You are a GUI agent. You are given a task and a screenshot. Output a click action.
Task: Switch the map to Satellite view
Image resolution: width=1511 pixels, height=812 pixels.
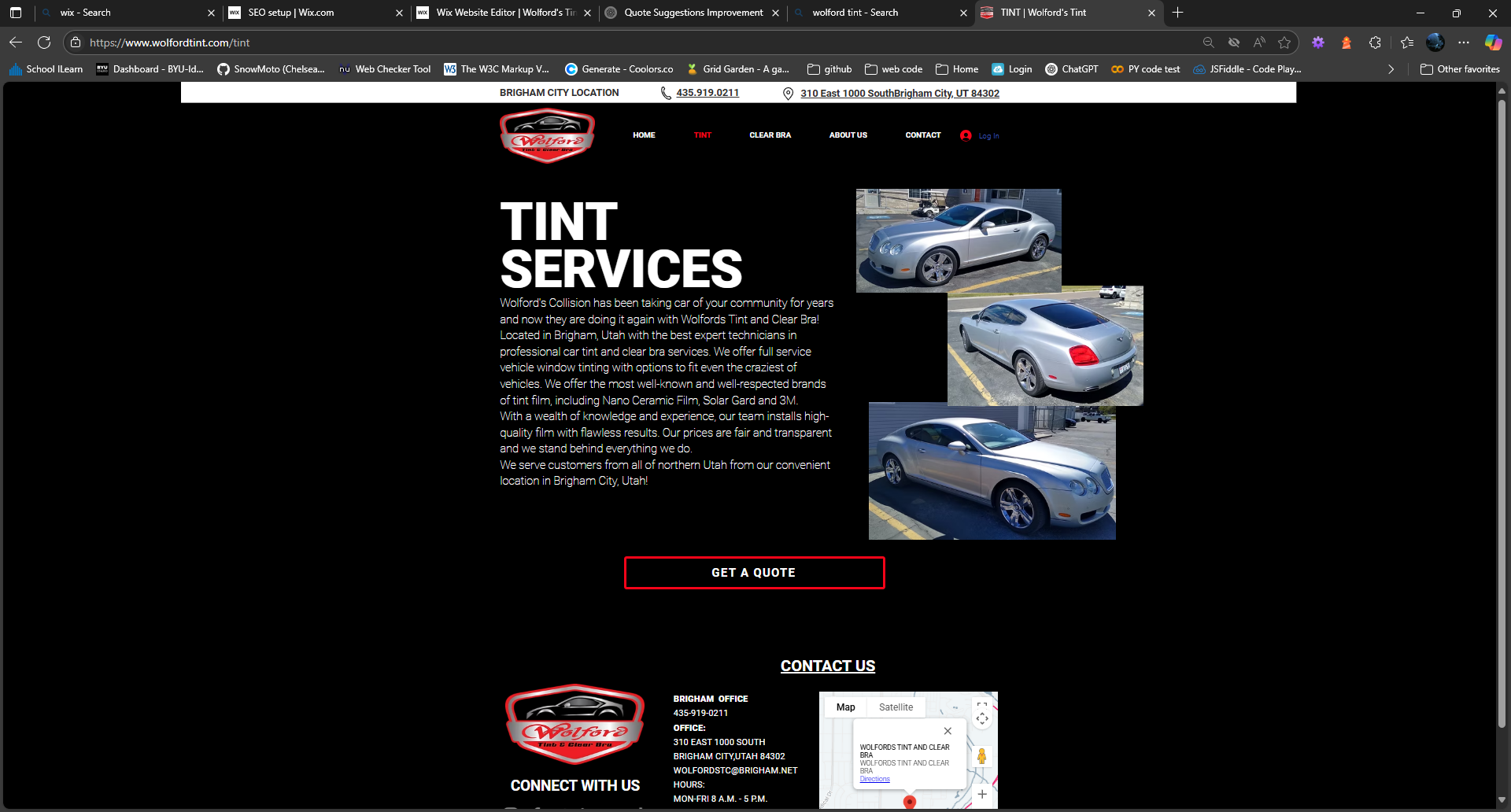pyautogui.click(x=896, y=707)
